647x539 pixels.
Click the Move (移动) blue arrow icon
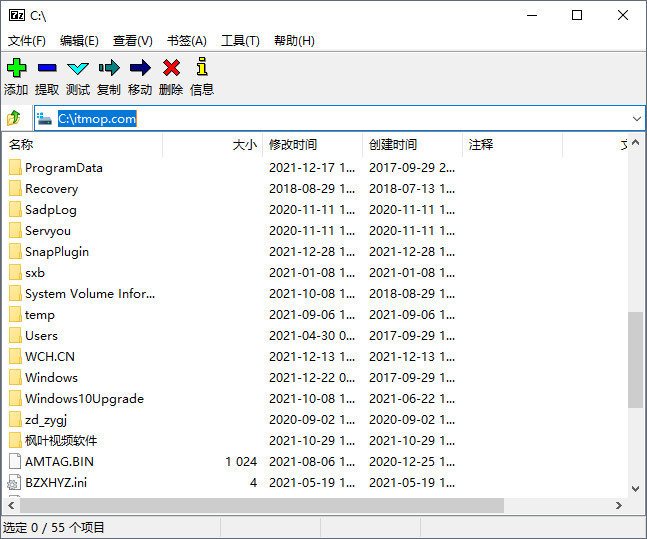(140, 68)
